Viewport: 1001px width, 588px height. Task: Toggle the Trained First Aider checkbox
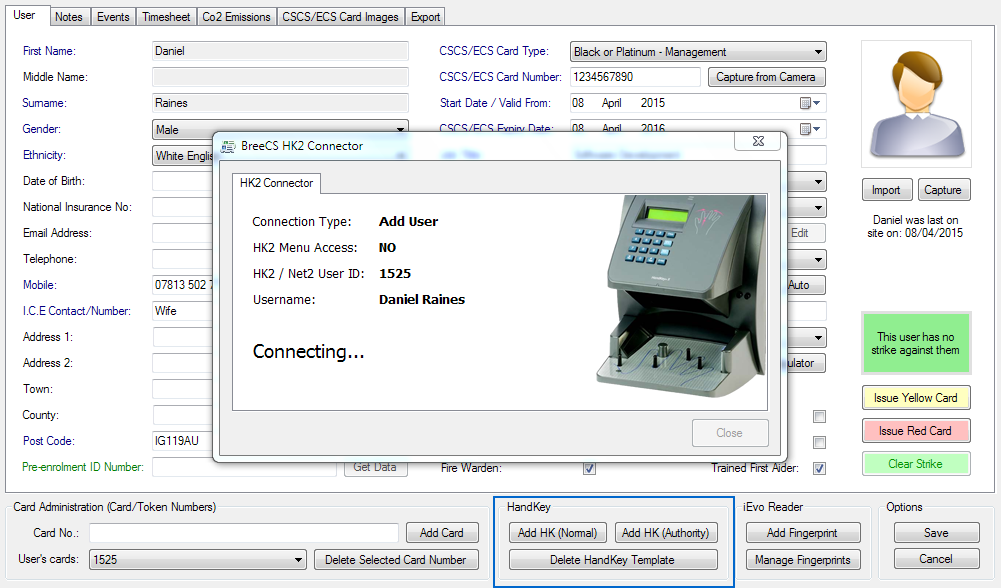pyautogui.click(x=819, y=468)
